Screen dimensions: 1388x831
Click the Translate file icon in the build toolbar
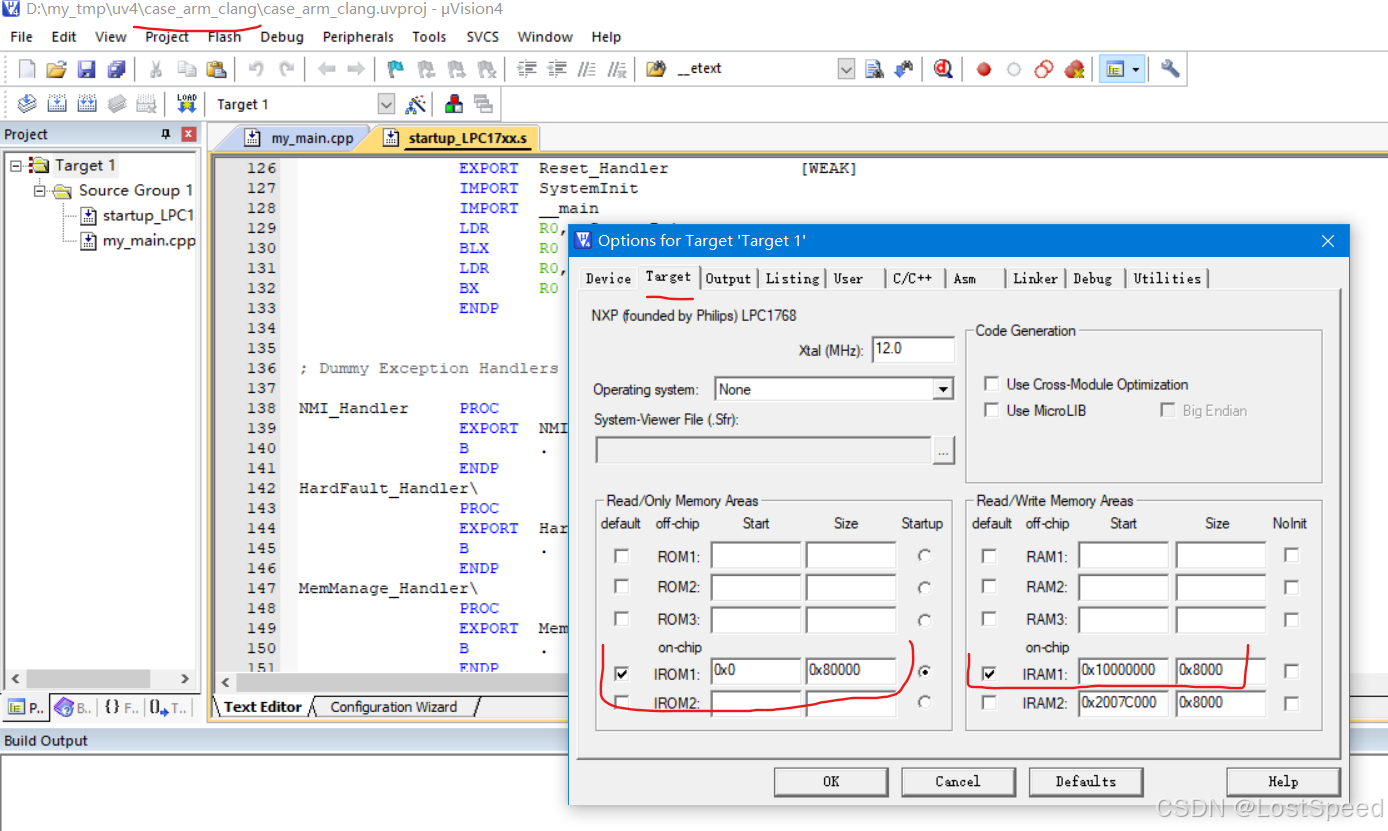coord(27,104)
